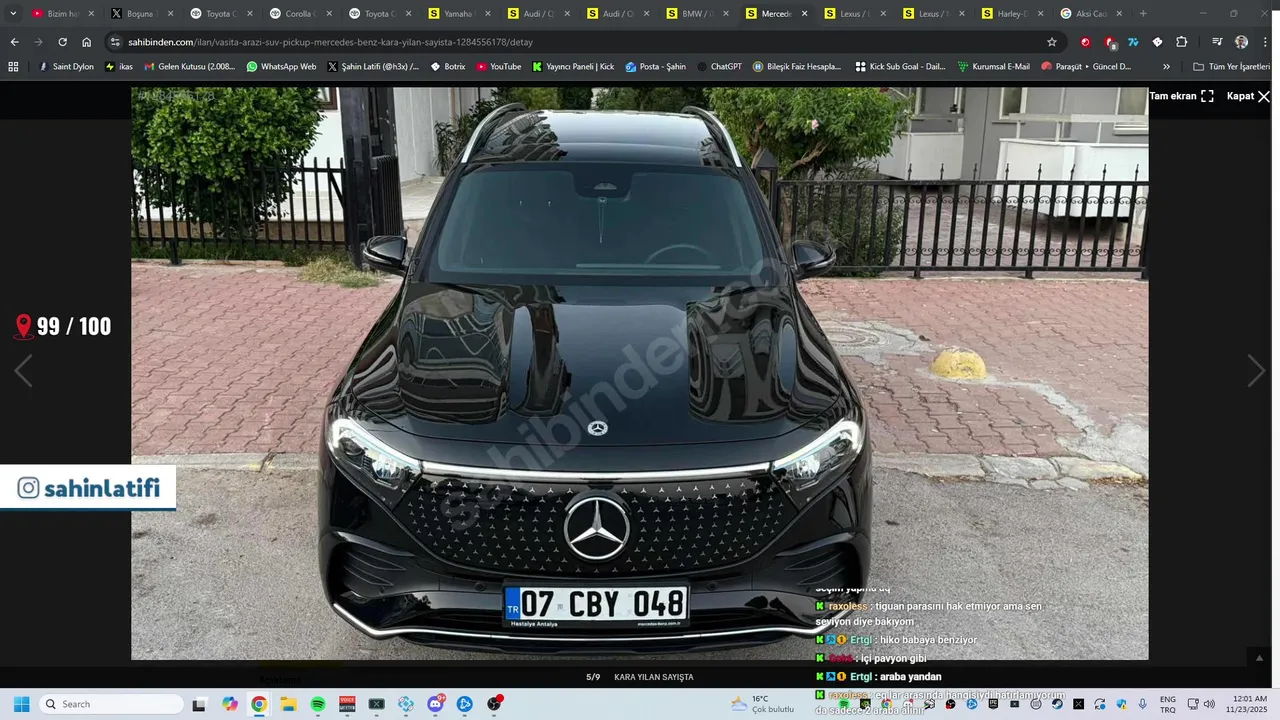Viewport: 1280px width, 720px height.
Task: Click the Tam ekran fullscreen button
Action: [x=1181, y=96]
